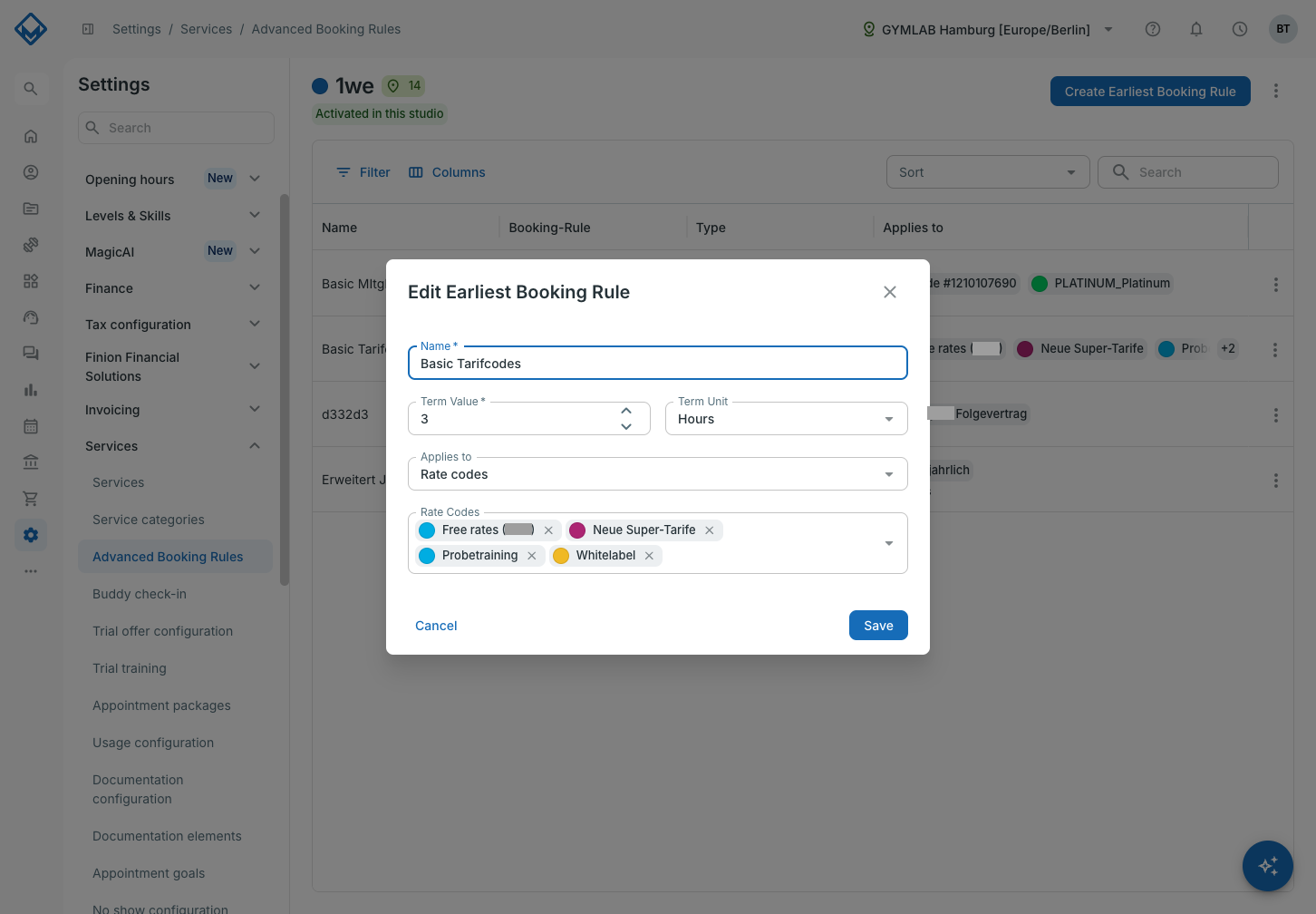
Task: Click the MagicAI sparkle floating button
Action: point(1268,866)
